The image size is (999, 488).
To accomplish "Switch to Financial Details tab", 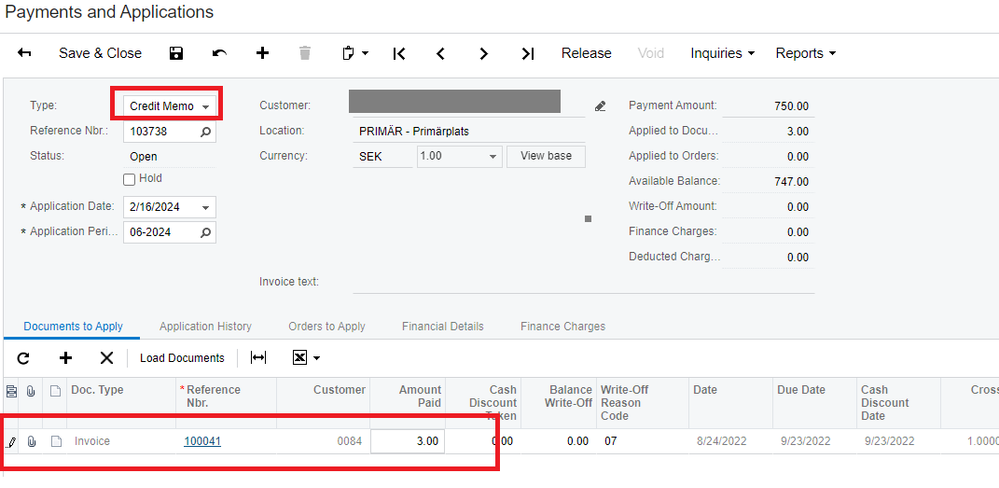I will click(x=443, y=326).
